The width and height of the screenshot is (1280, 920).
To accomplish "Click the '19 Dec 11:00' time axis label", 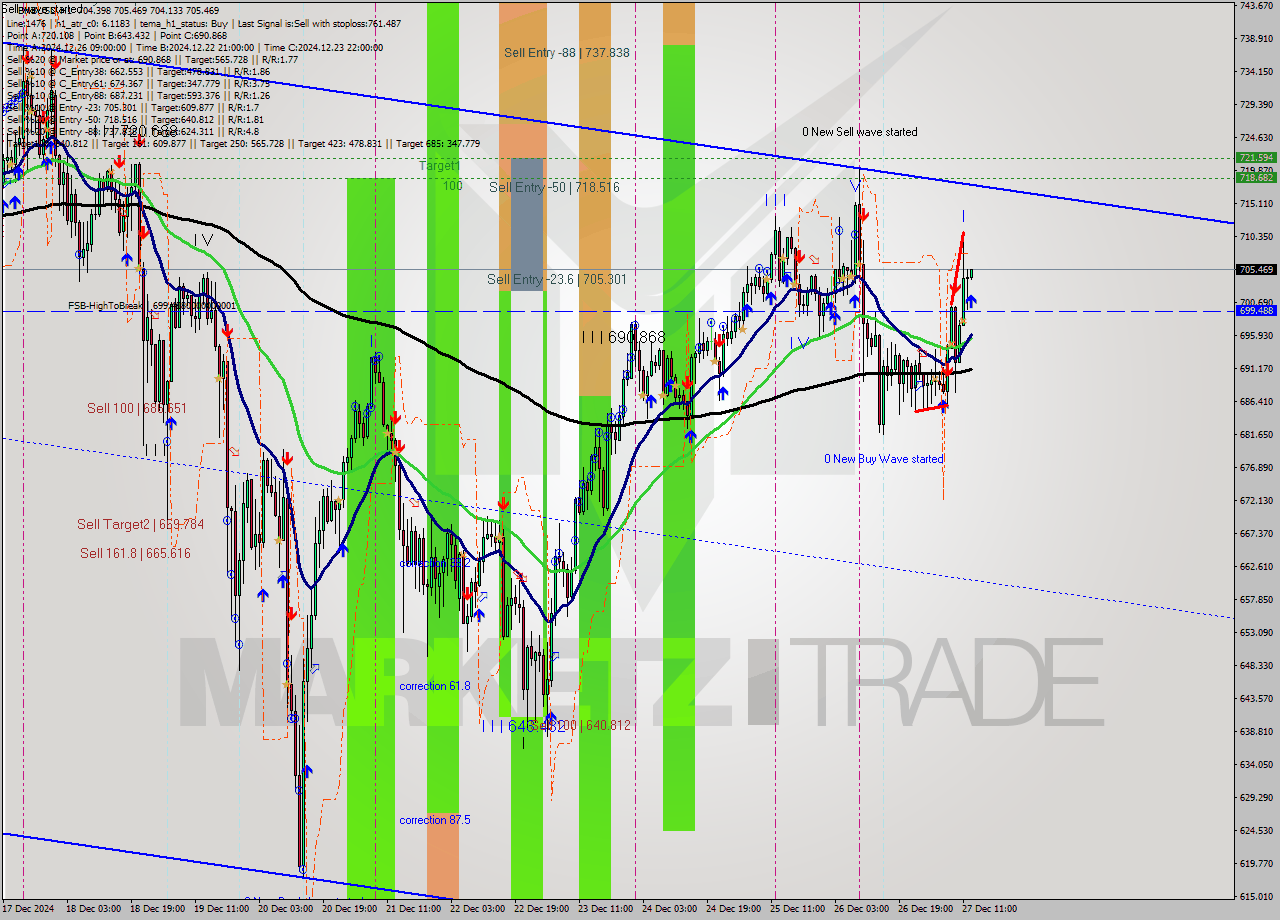I will coord(222,909).
